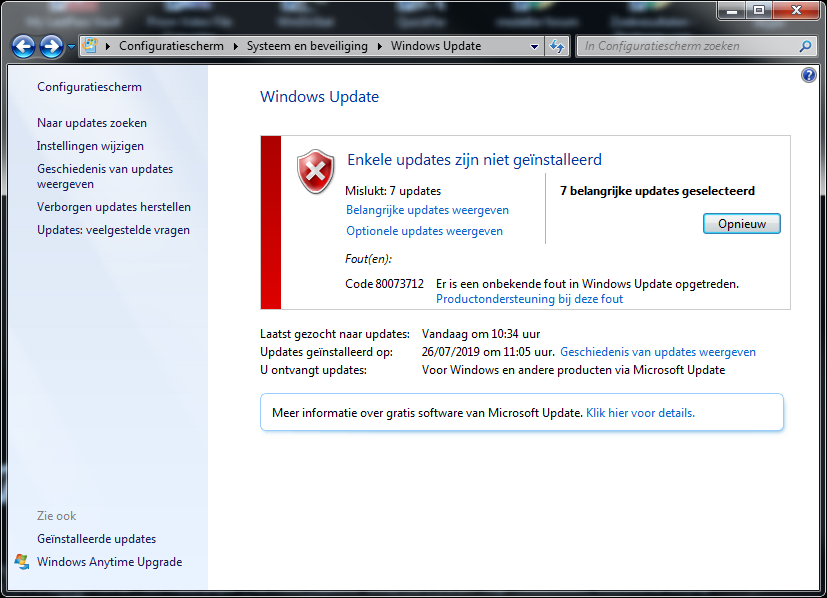This screenshot has height=598, width=827.
Task: Click 'Naar updates zoeken' in sidebar
Action: click(x=92, y=123)
